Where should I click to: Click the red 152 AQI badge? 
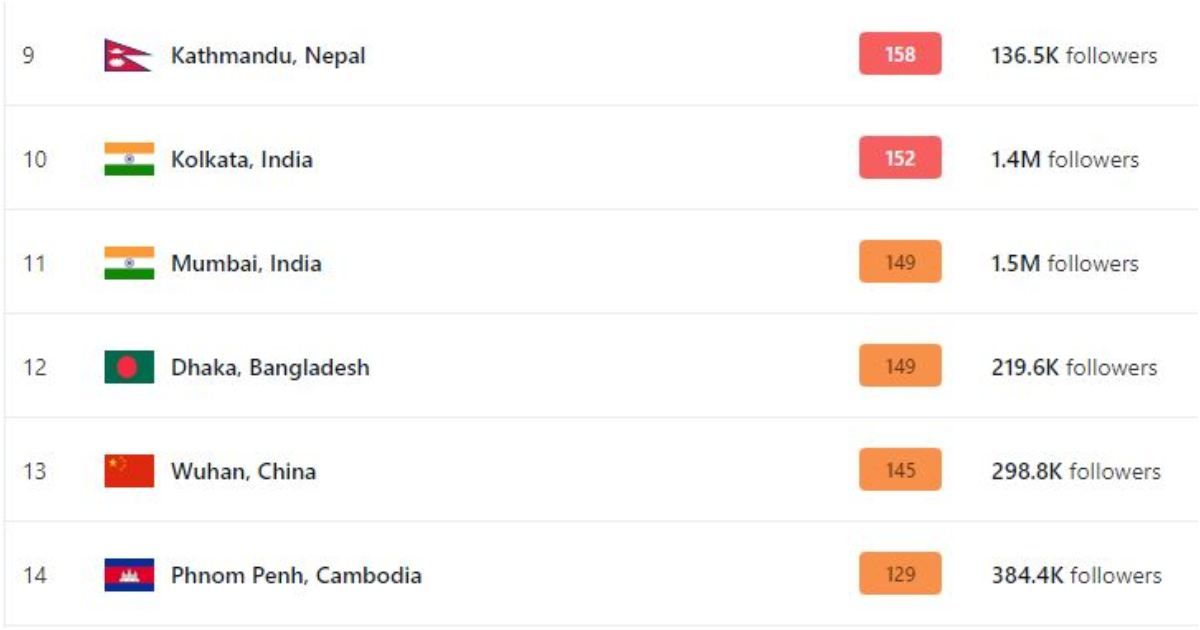click(x=900, y=158)
